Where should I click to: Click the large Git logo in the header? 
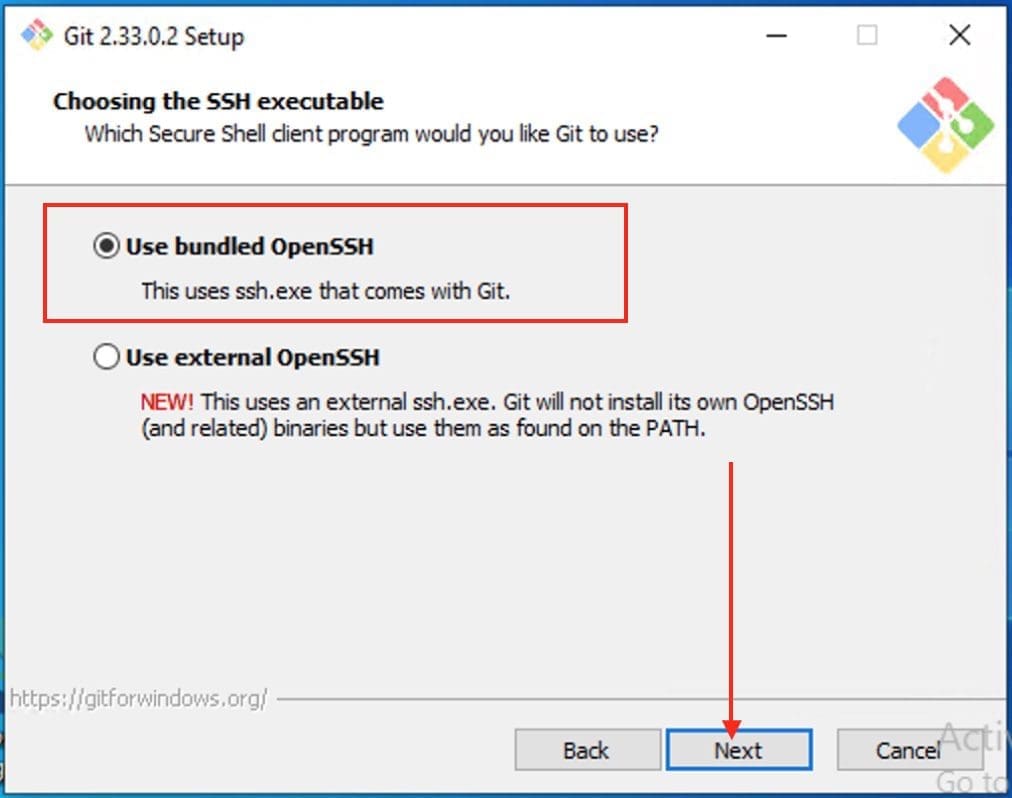(x=945, y=124)
